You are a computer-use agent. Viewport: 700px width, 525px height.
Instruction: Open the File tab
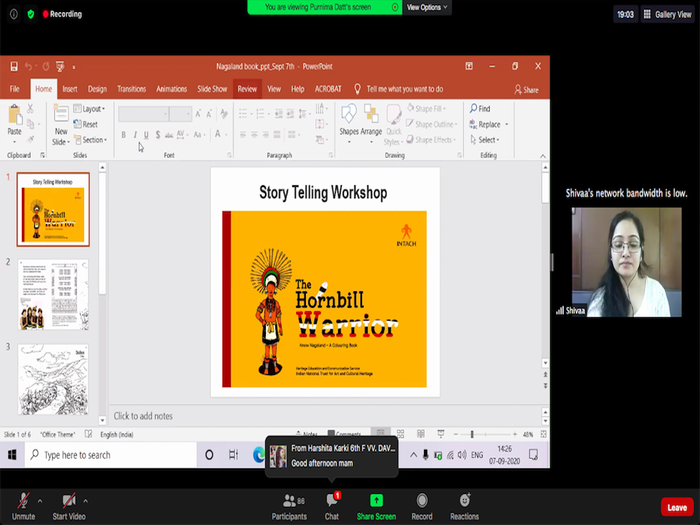[x=15, y=89]
